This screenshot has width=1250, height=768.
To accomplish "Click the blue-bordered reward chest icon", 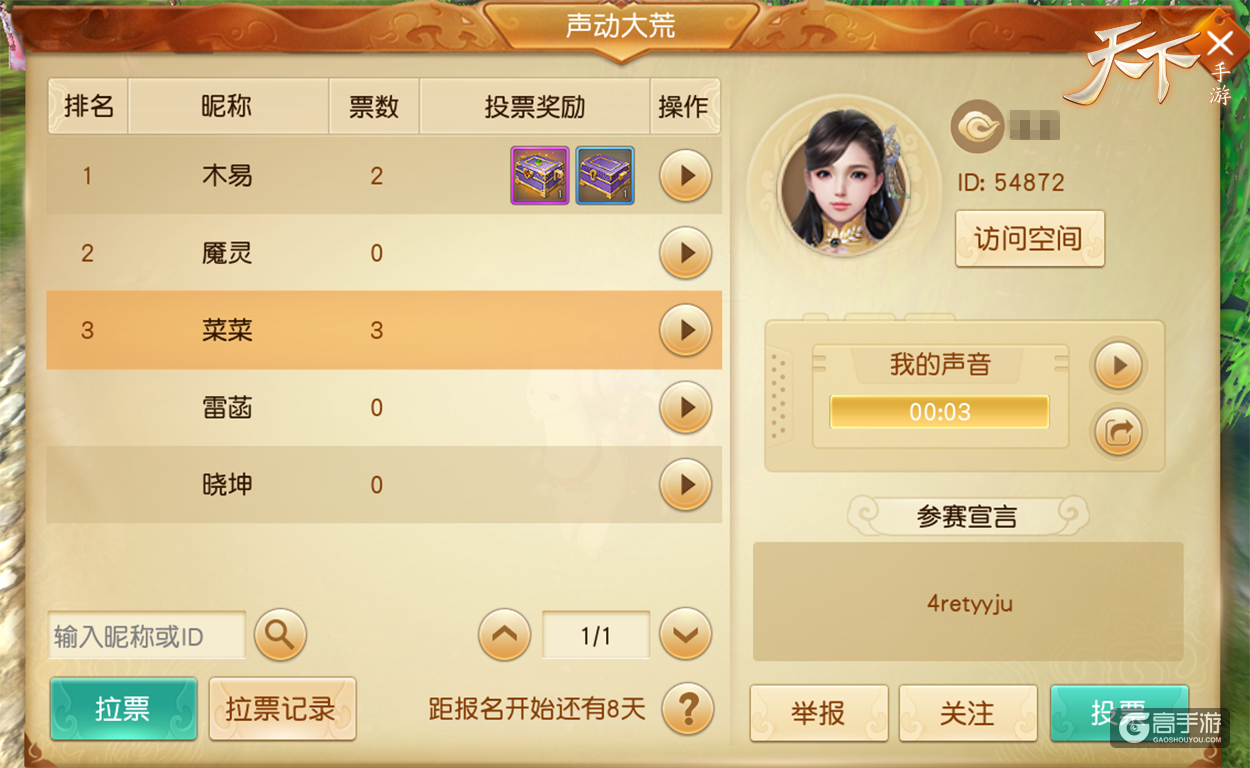I will tap(605, 176).
